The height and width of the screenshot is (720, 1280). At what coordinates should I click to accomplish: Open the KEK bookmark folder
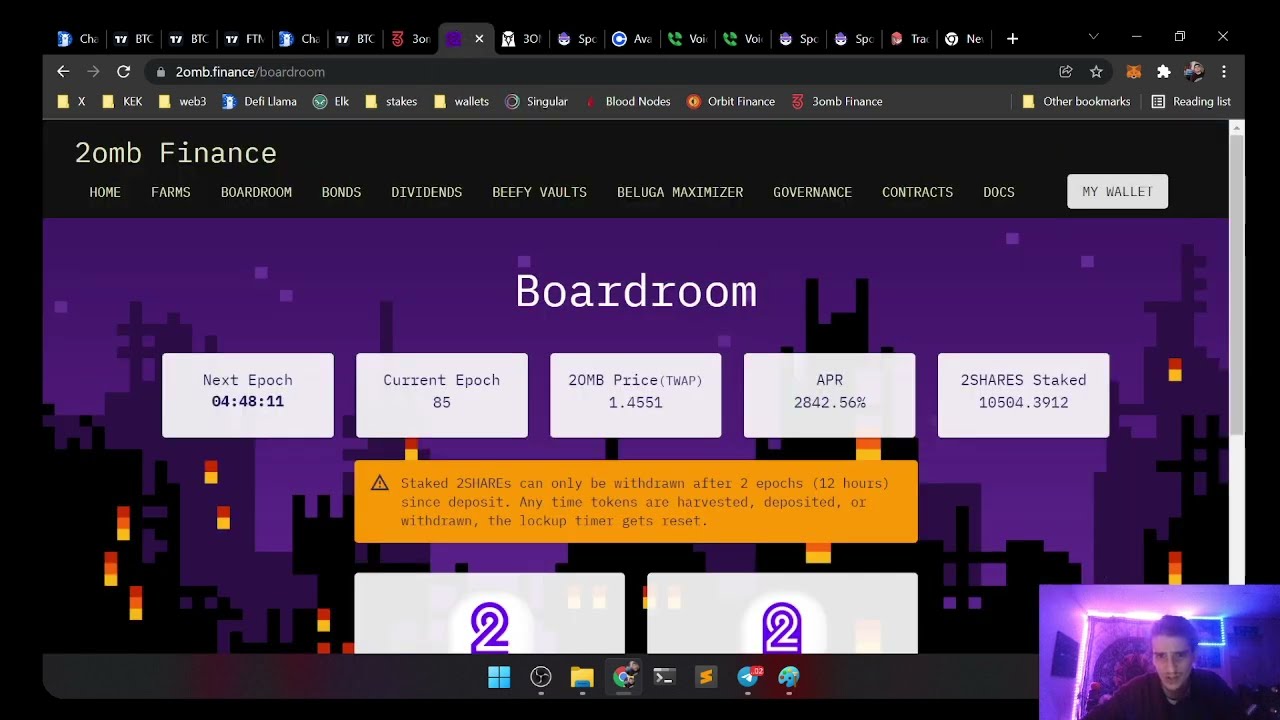point(123,101)
